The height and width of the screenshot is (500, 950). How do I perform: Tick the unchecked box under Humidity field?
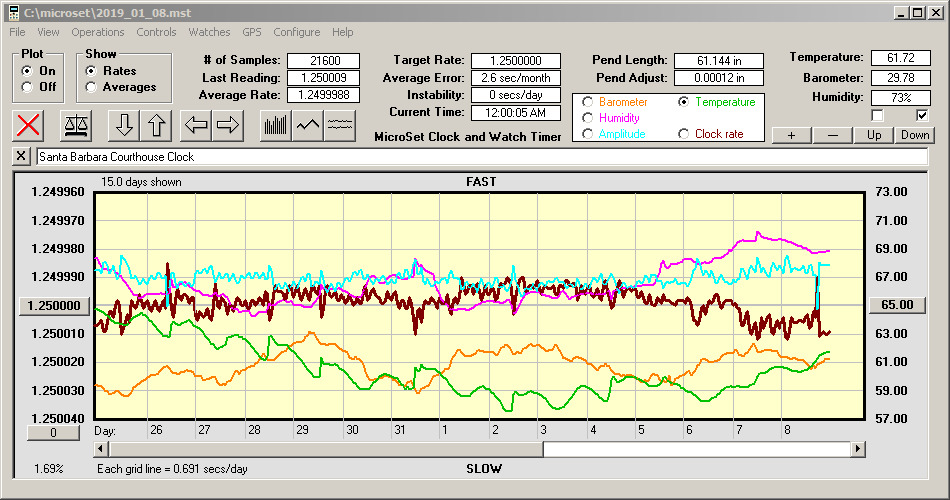(x=877, y=115)
